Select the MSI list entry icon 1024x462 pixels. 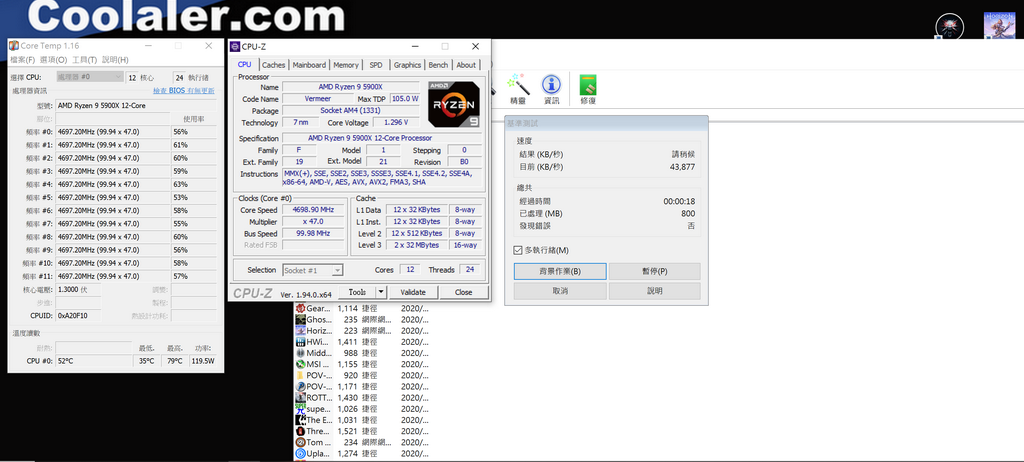pyautogui.click(x=300, y=364)
